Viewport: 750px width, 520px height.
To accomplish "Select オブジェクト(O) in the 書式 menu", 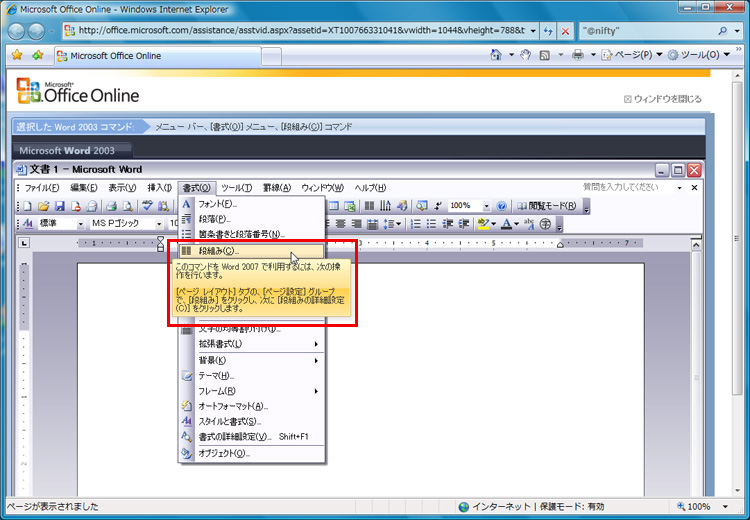I will point(252,453).
